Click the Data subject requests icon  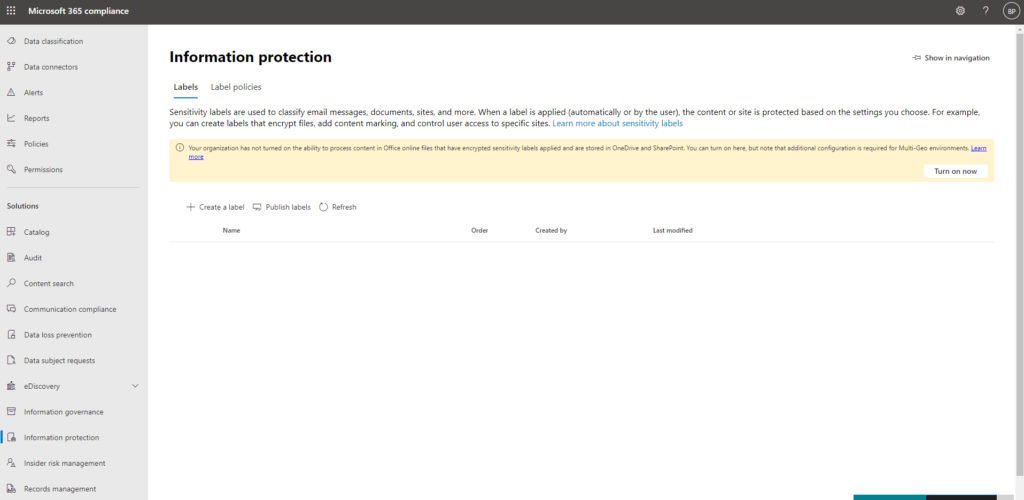pos(10,360)
